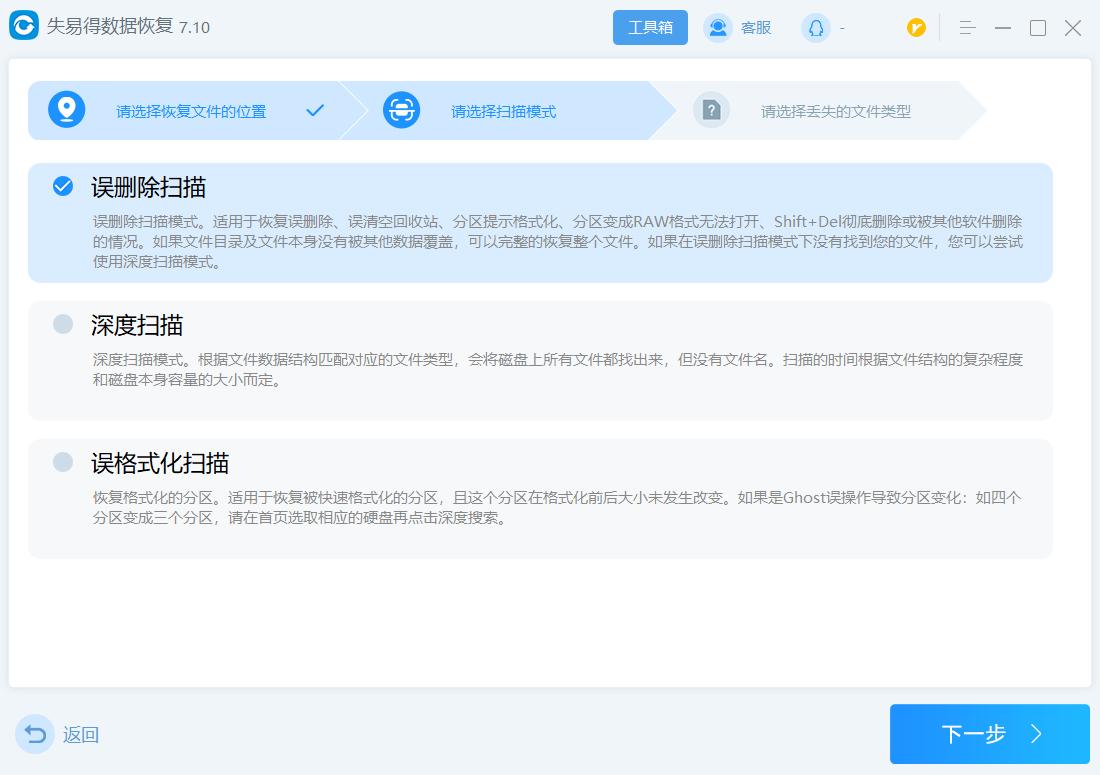Click the yellow account avatar icon
This screenshot has height=775, width=1100.
pyautogui.click(x=916, y=28)
